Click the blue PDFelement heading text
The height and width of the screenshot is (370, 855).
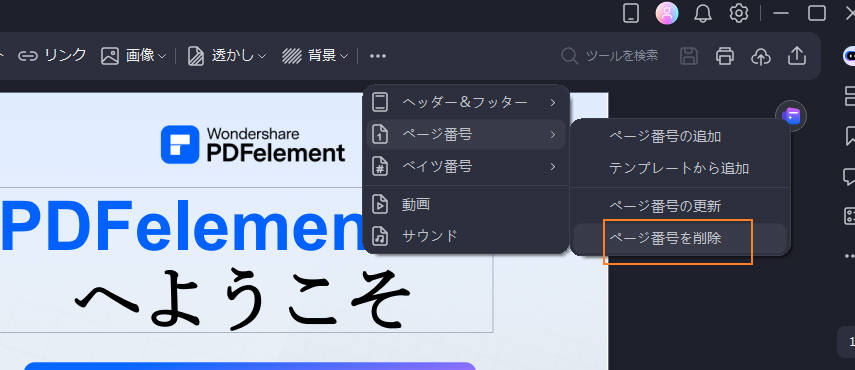(x=182, y=226)
